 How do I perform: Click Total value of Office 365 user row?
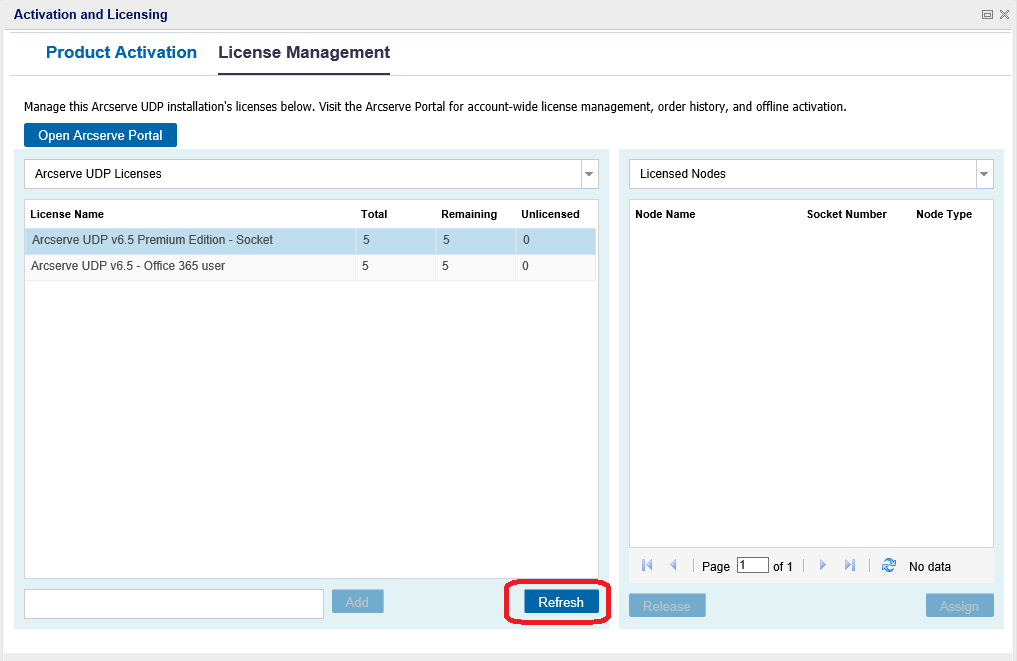pyautogui.click(x=365, y=266)
